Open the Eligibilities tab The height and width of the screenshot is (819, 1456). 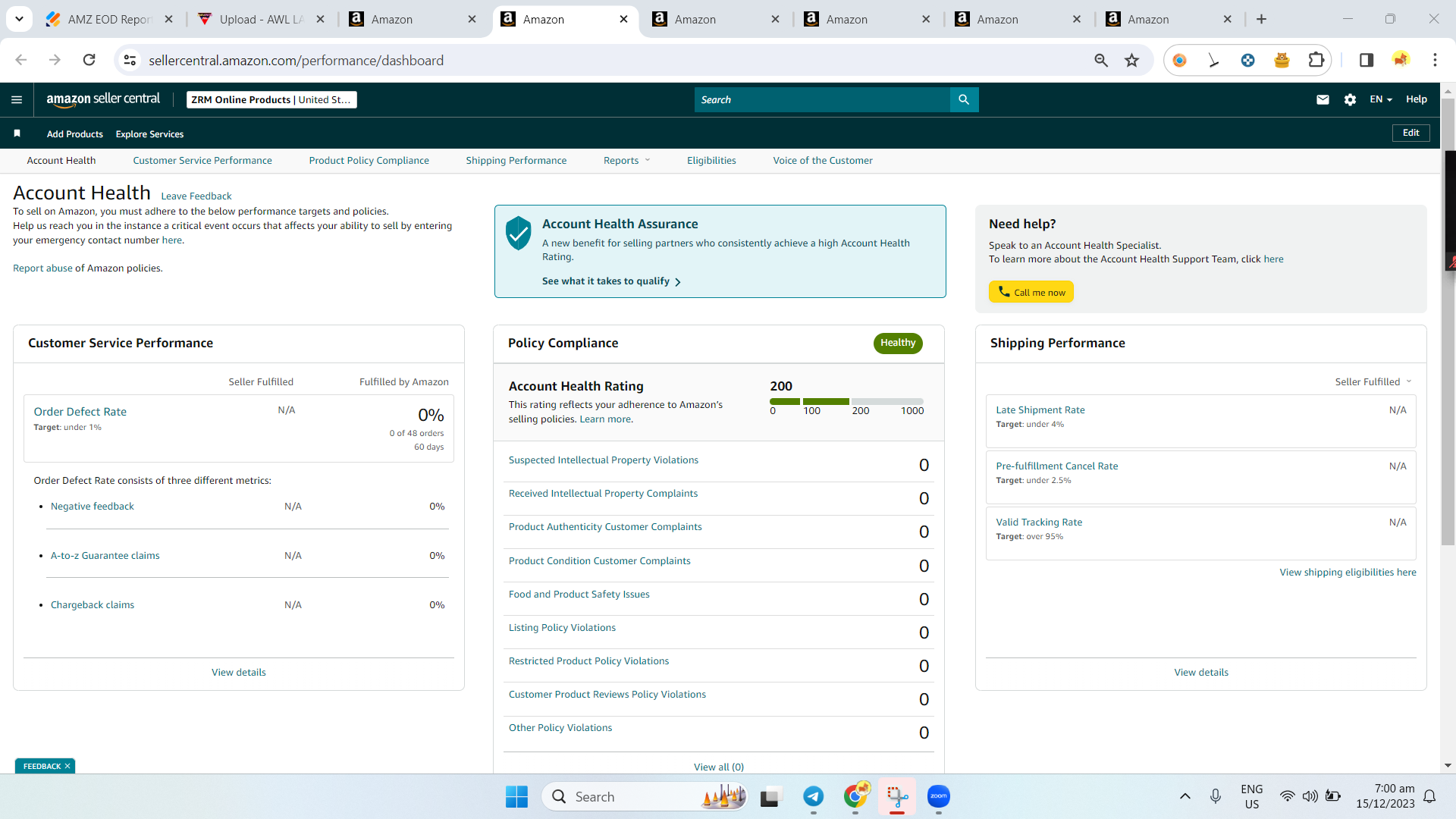coord(711,161)
